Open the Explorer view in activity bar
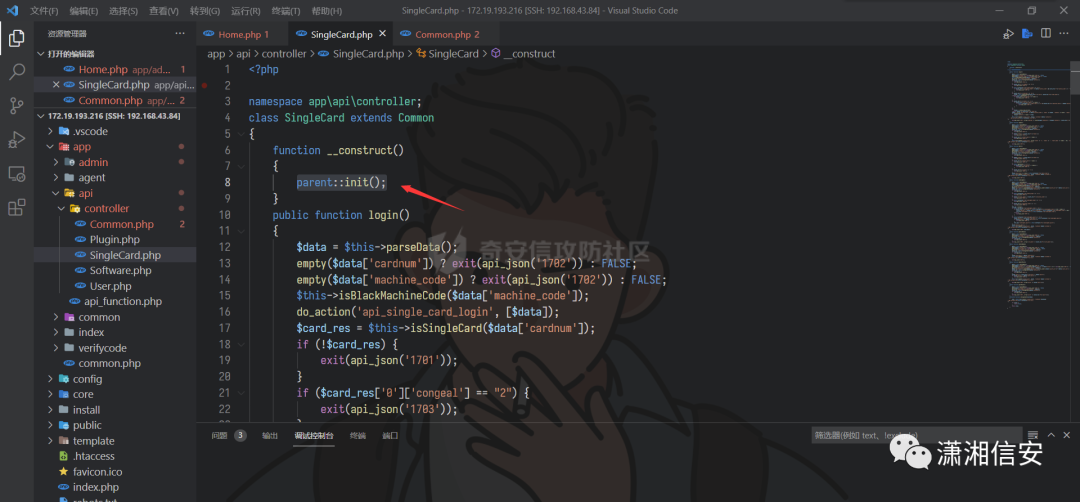The image size is (1080, 502). pyautogui.click(x=17, y=39)
